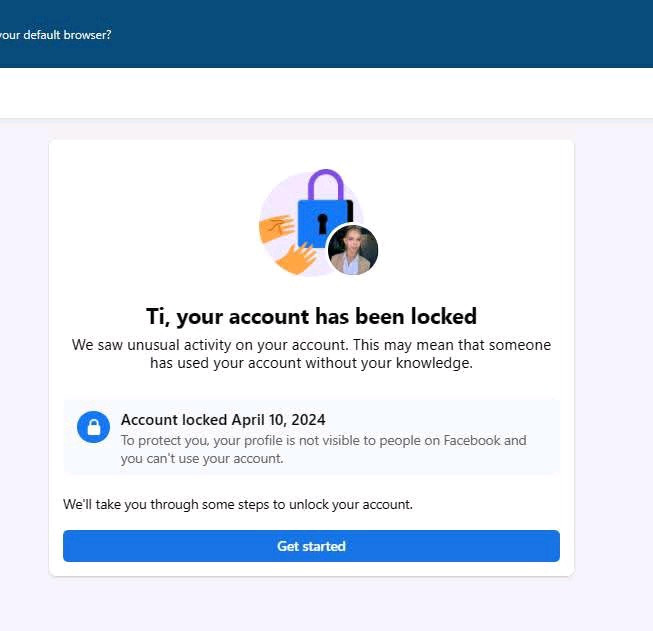
Task: Click the "We'll take you through some steps" line
Action: coord(238,504)
